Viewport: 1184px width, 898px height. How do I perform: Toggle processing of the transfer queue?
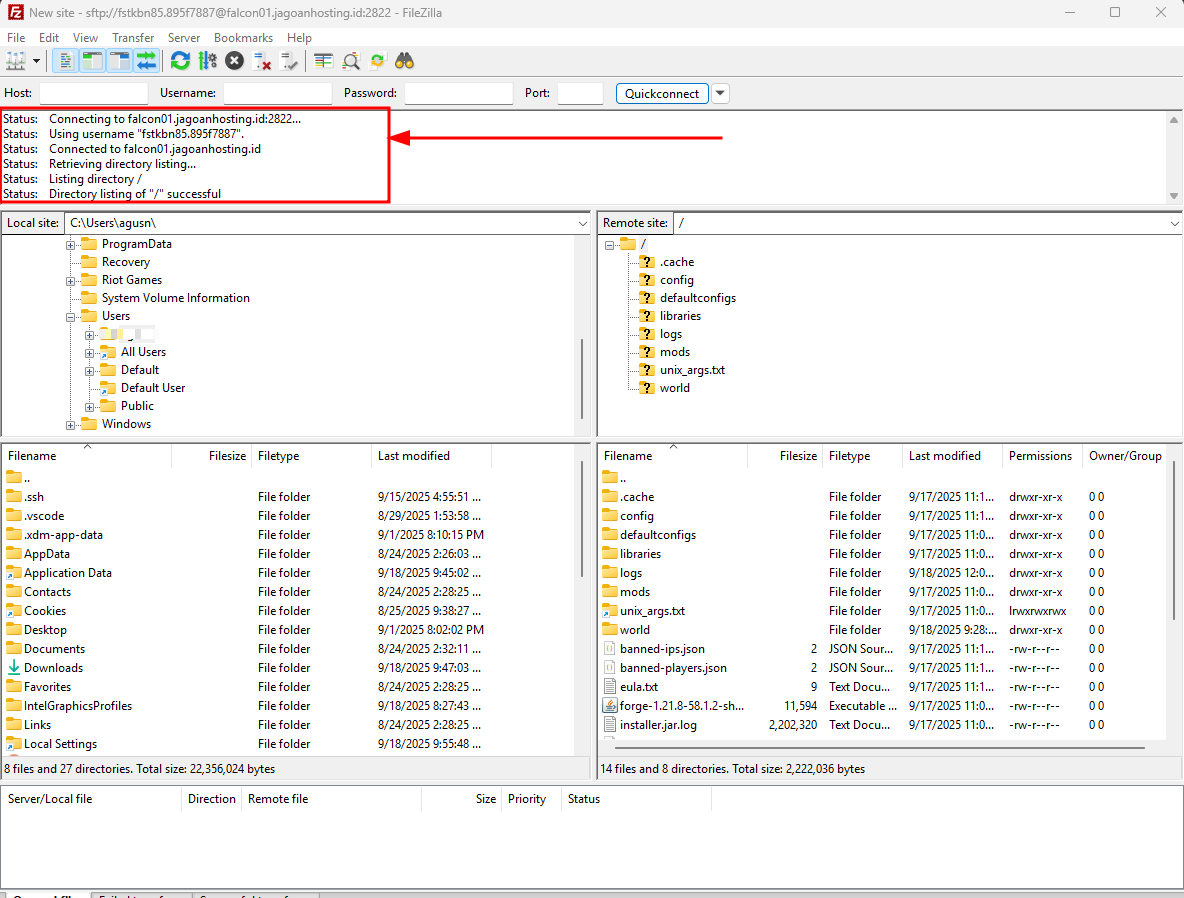point(207,61)
